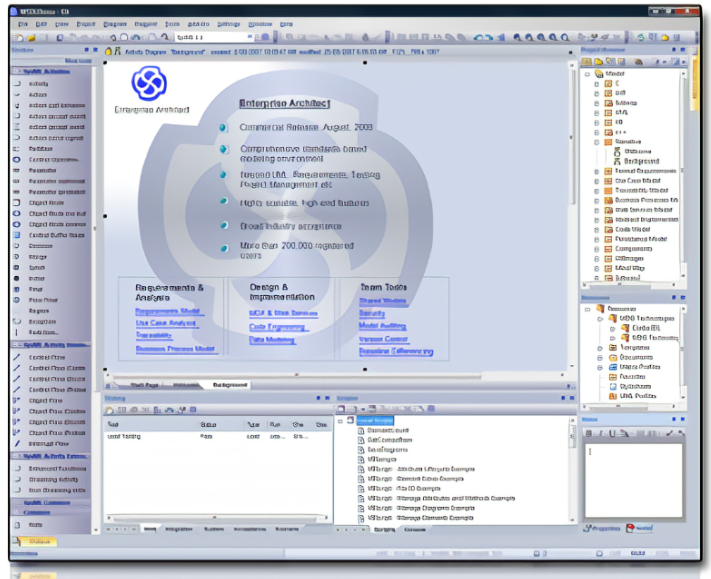The image size is (711, 579).
Task: Toggle the auto-hide pin on Project Browser
Action: click(x=674, y=49)
